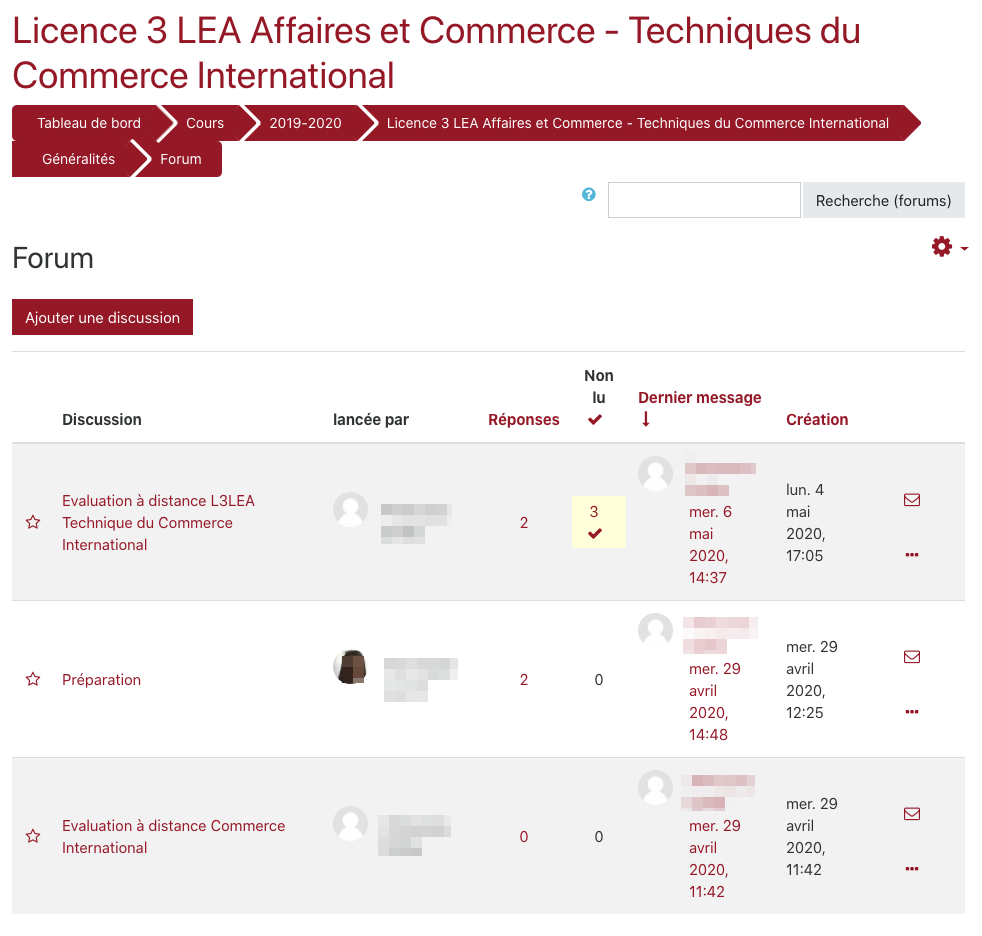Click envelope subscribe icon for Préparation row
This screenshot has width=982, height=936.
(911, 657)
